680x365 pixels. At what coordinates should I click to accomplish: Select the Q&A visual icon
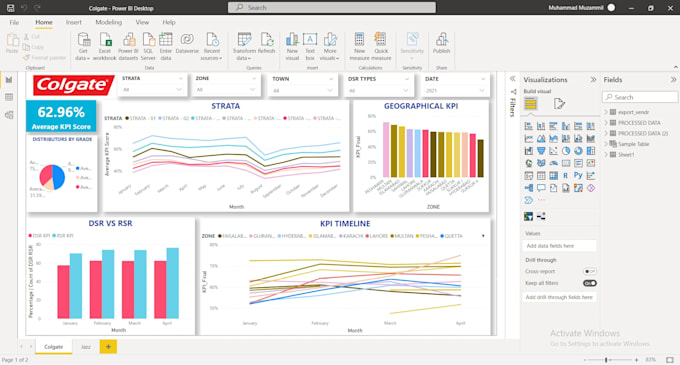(x=541, y=188)
